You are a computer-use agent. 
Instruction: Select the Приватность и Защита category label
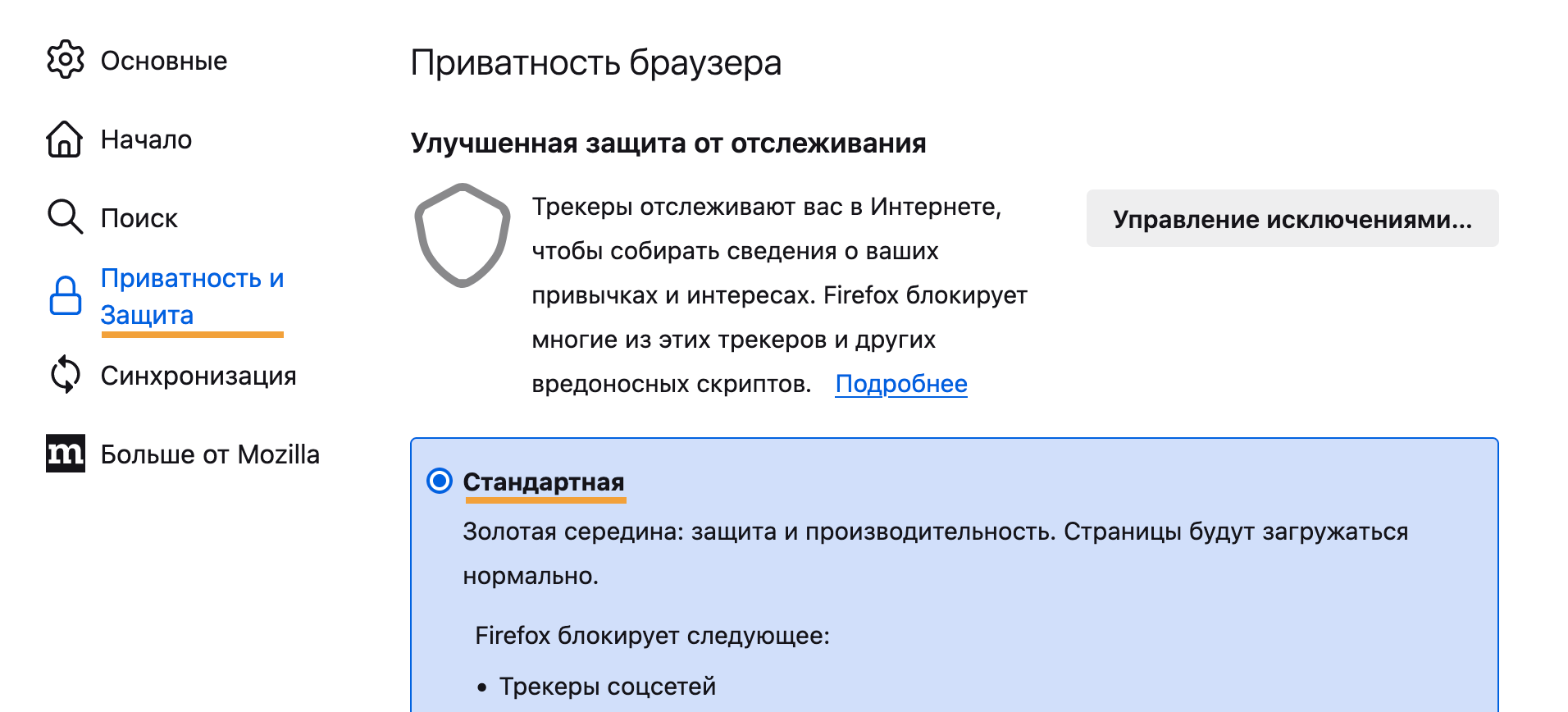(x=192, y=296)
